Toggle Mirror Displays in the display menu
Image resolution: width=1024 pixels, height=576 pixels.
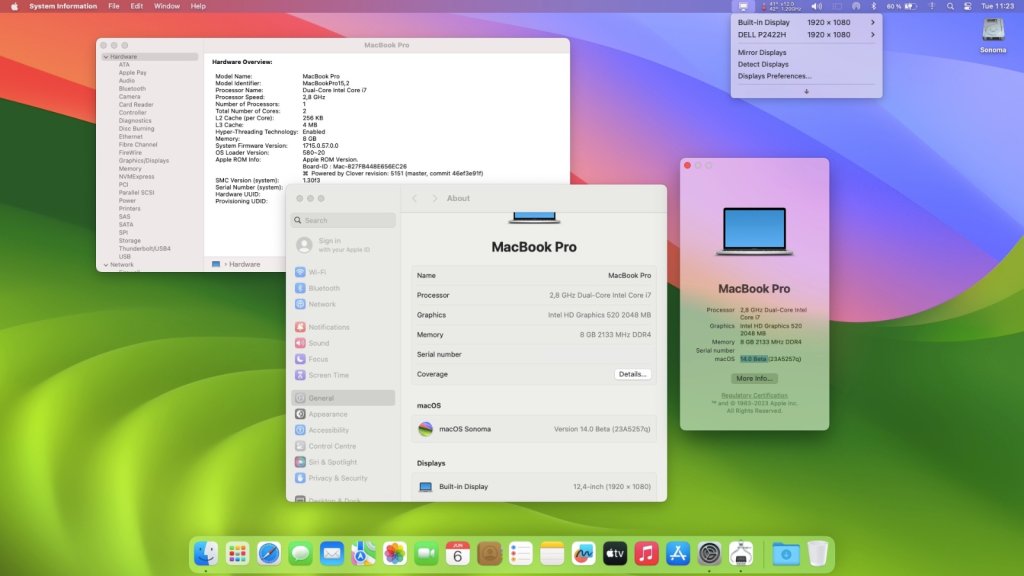pyautogui.click(x=763, y=53)
